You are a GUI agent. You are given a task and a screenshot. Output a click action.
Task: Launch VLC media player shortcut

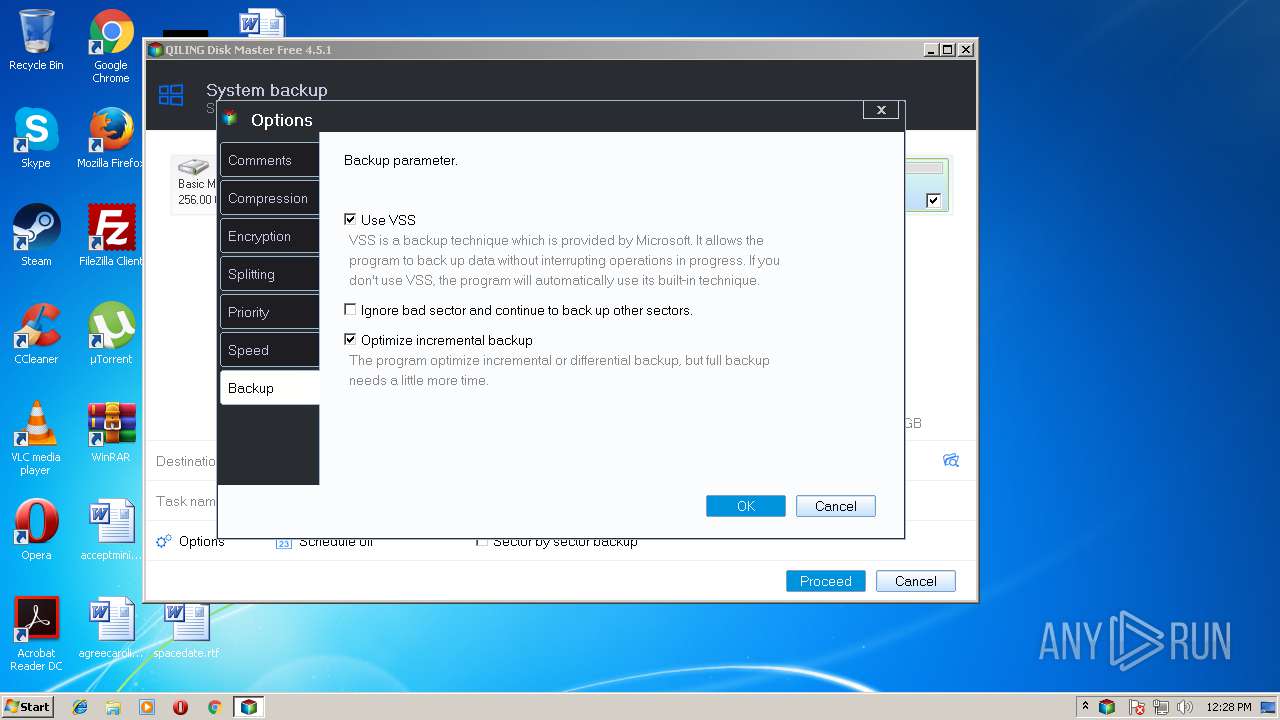pos(36,438)
